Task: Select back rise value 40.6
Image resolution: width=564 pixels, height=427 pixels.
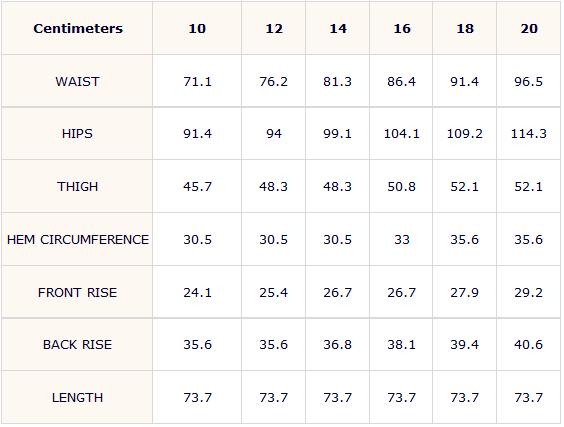Action: click(528, 345)
